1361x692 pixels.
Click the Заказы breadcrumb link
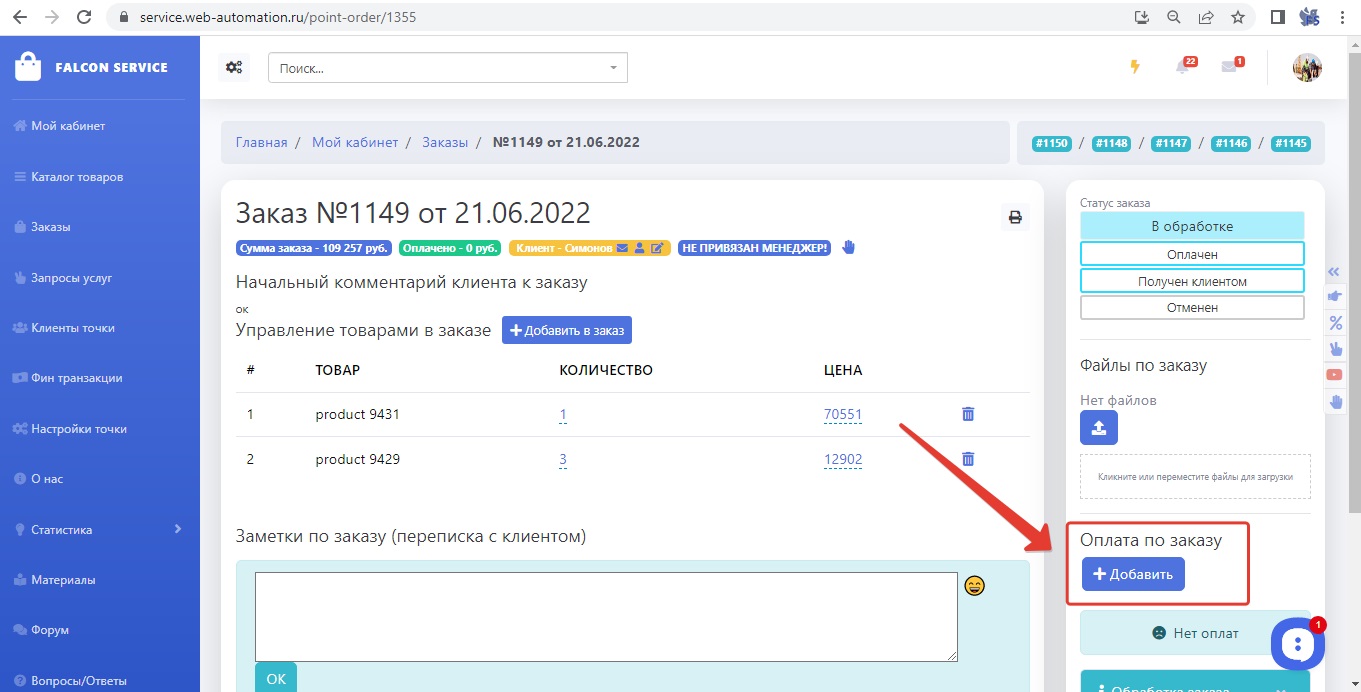click(445, 142)
